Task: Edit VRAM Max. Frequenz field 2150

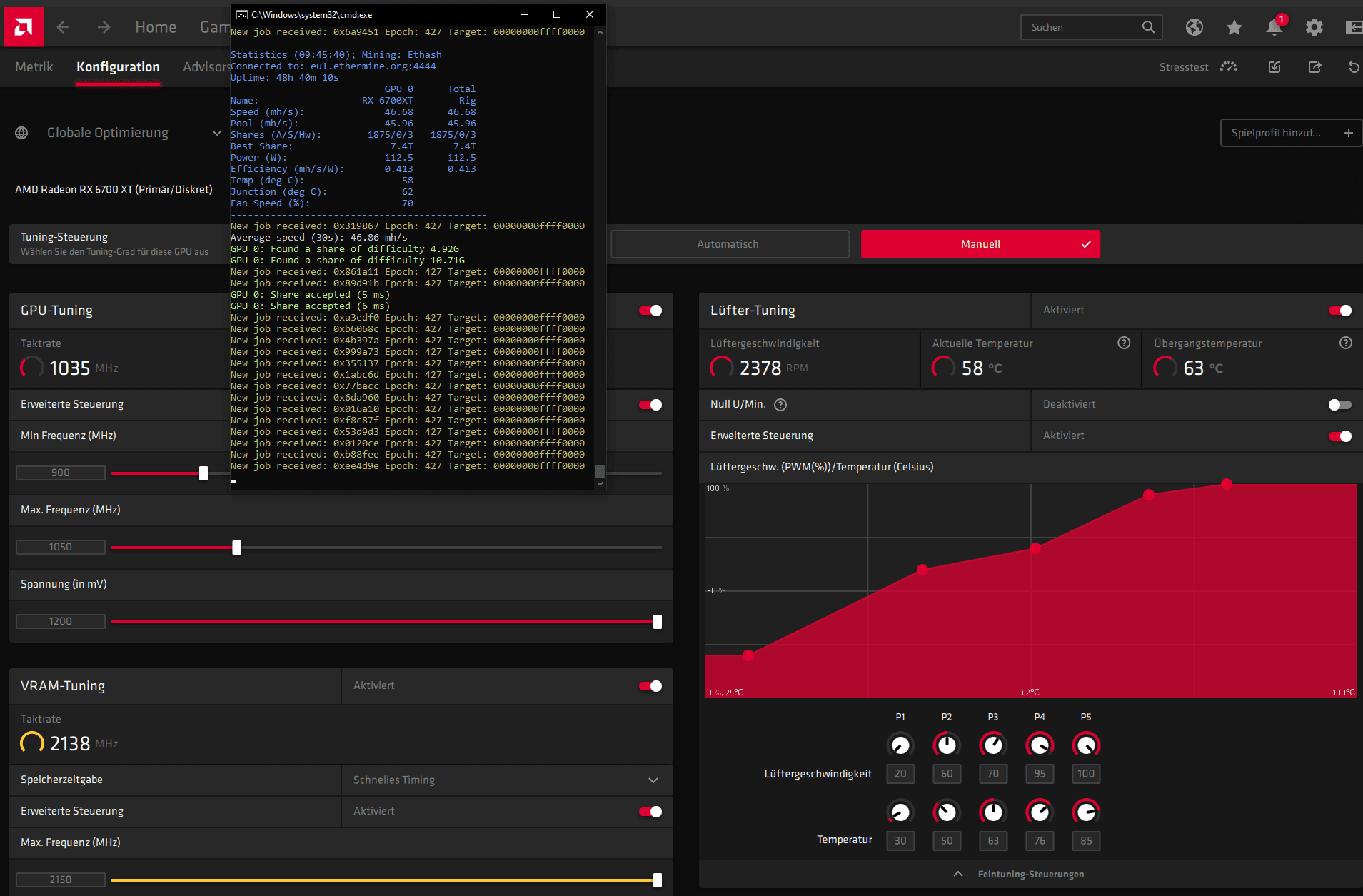Action: point(61,880)
